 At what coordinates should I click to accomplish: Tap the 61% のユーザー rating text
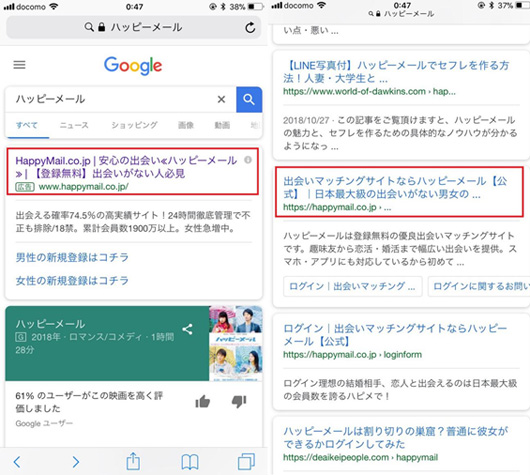[89, 402]
